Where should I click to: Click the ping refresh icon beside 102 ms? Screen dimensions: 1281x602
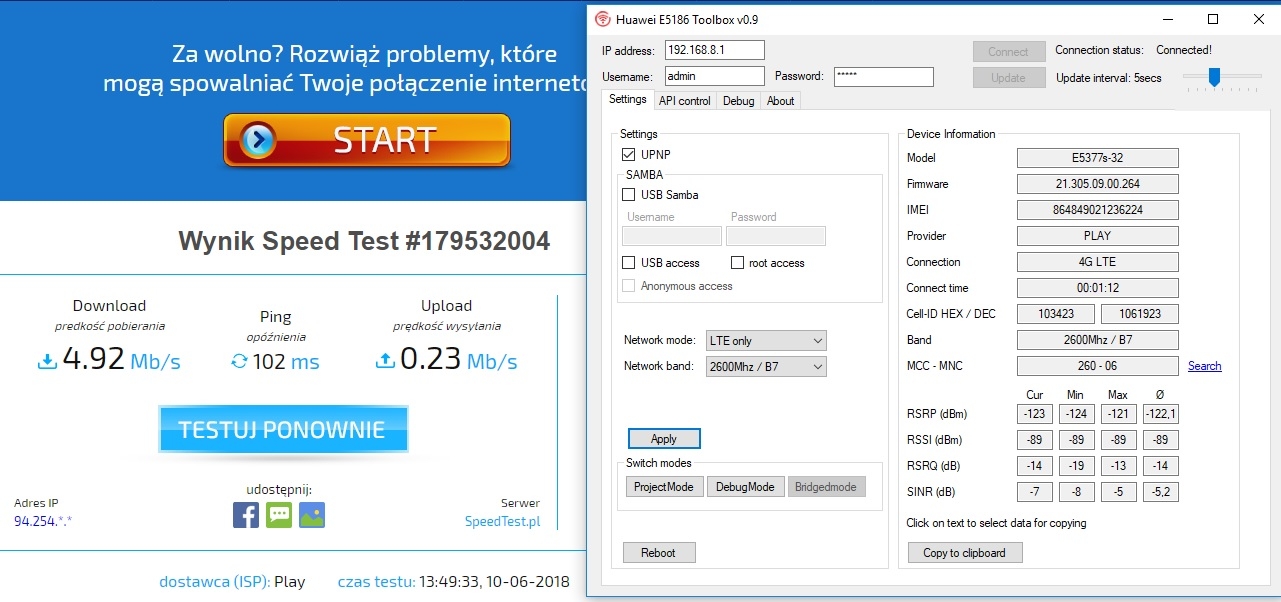coord(239,361)
